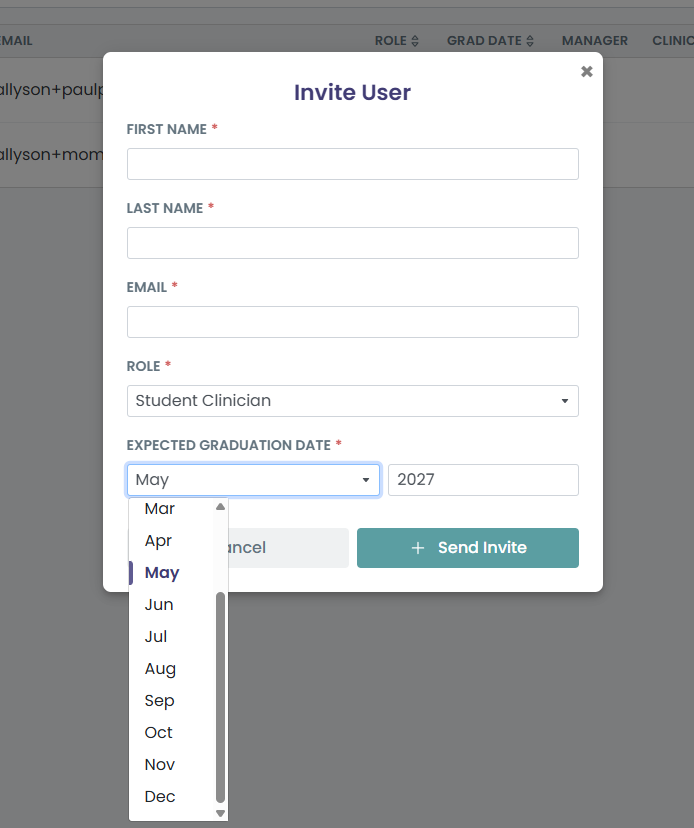The height and width of the screenshot is (828, 694).
Task: Select Apr from the month list
Action: 172,541
